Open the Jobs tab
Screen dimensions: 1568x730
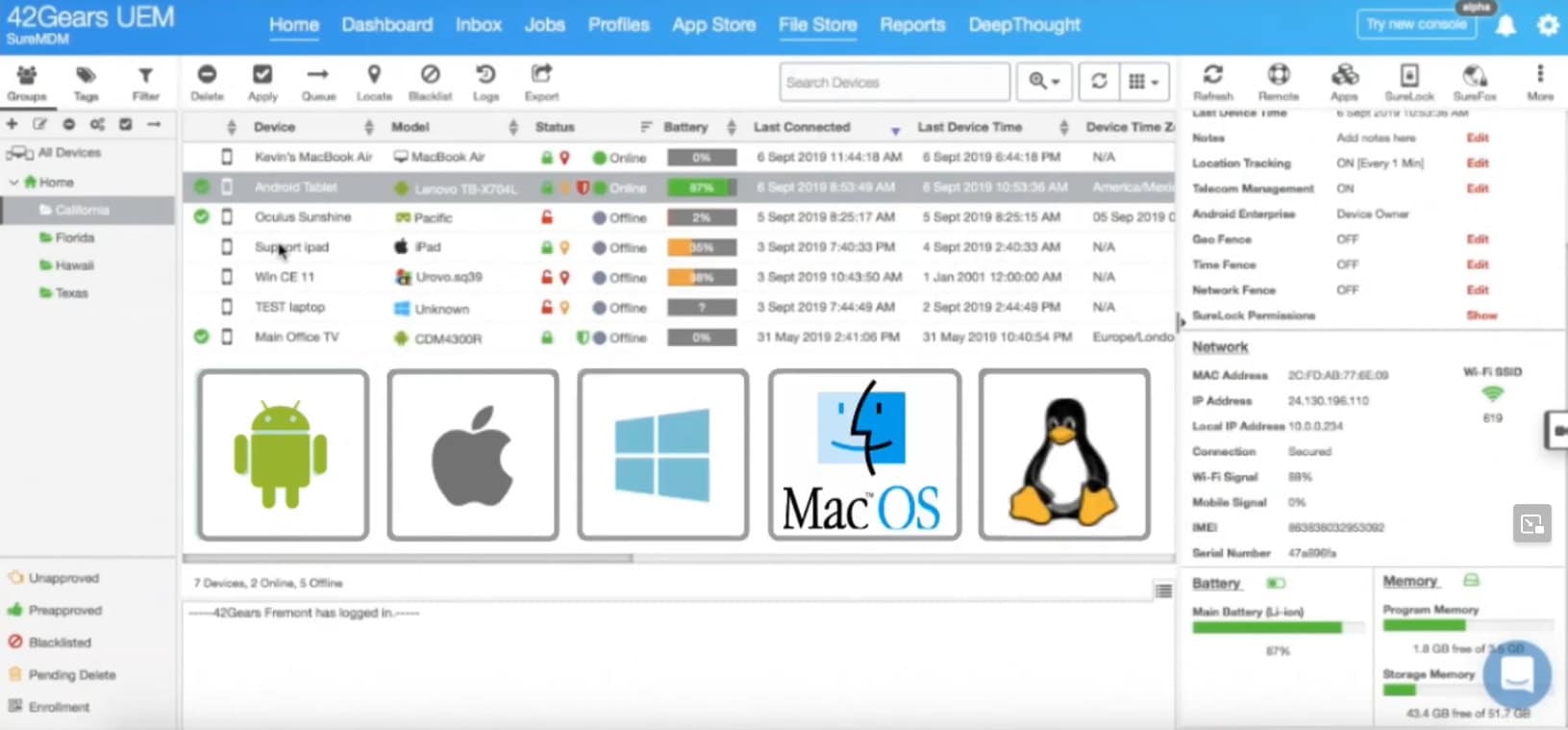[545, 25]
